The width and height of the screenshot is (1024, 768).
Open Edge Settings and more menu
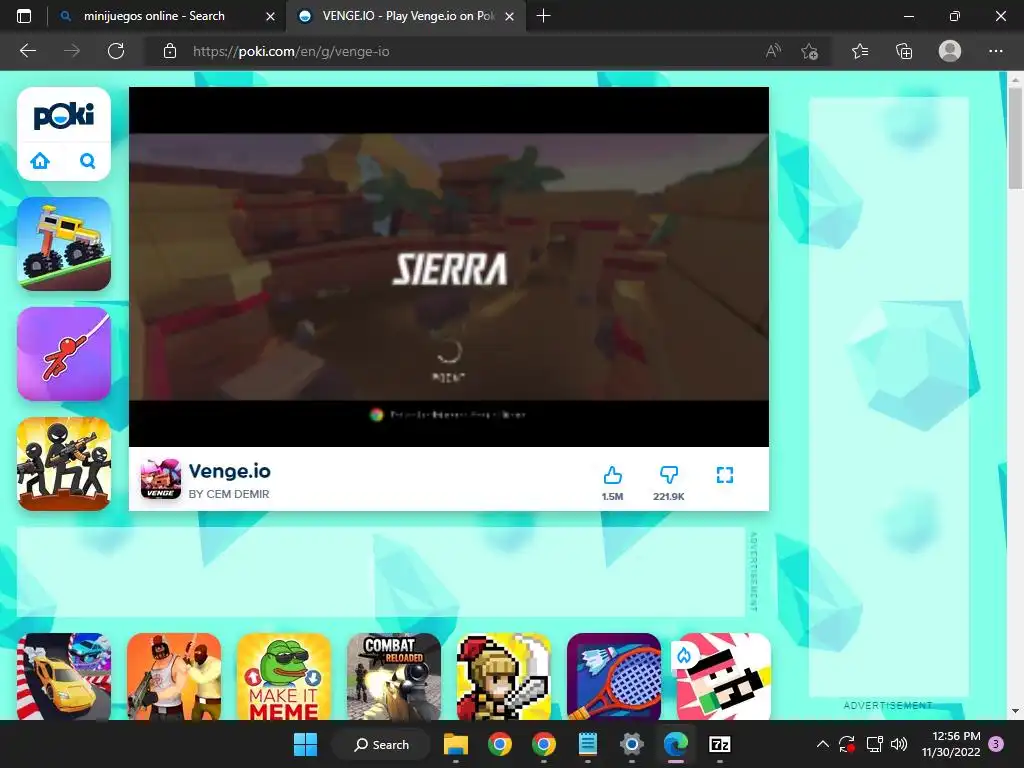click(x=995, y=51)
